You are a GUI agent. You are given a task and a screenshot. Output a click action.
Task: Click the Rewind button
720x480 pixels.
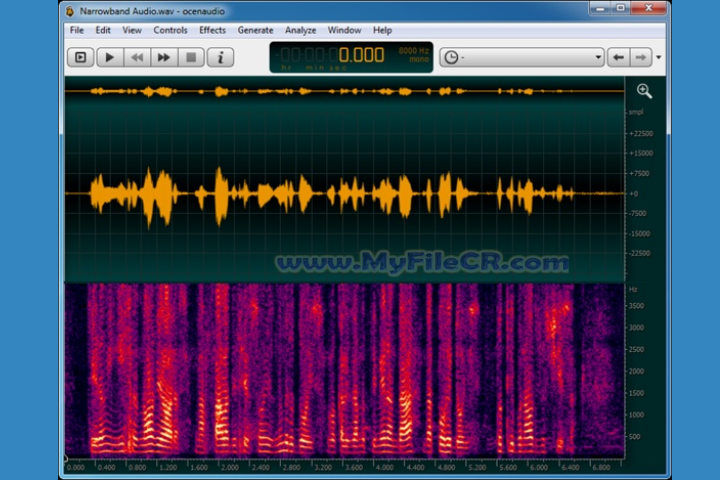point(137,57)
